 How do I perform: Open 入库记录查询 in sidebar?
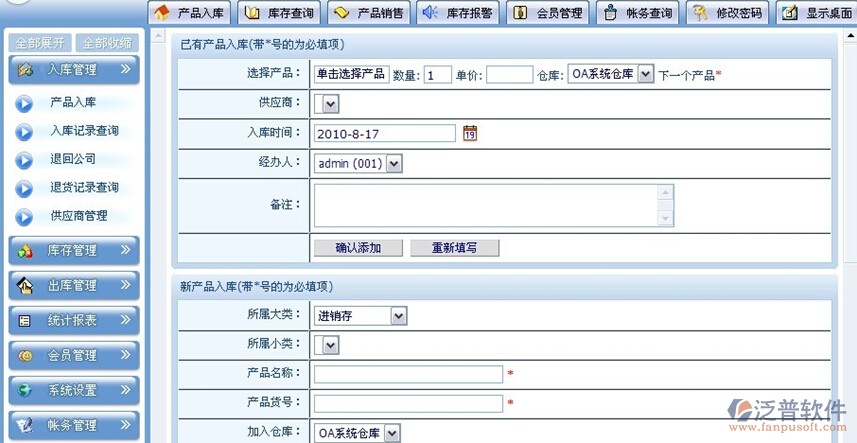click(x=85, y=131)
